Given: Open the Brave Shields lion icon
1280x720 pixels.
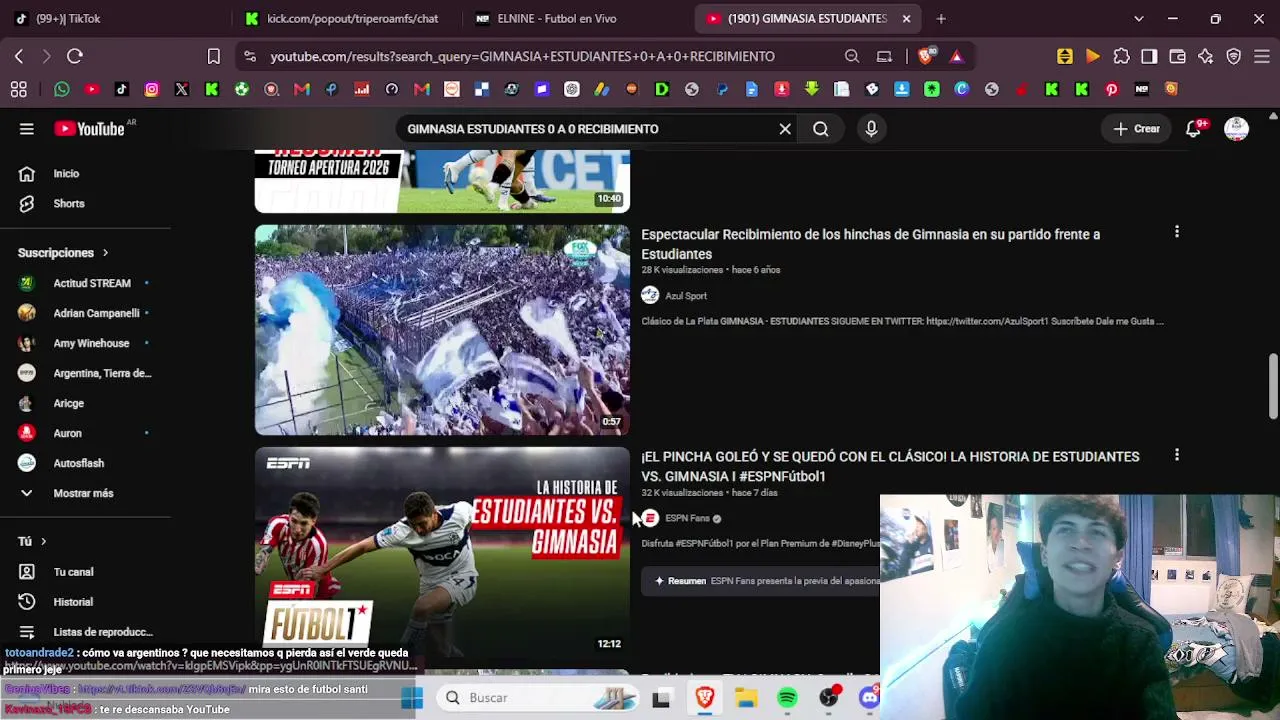Looking at the screenshot, I should point(926,56).
